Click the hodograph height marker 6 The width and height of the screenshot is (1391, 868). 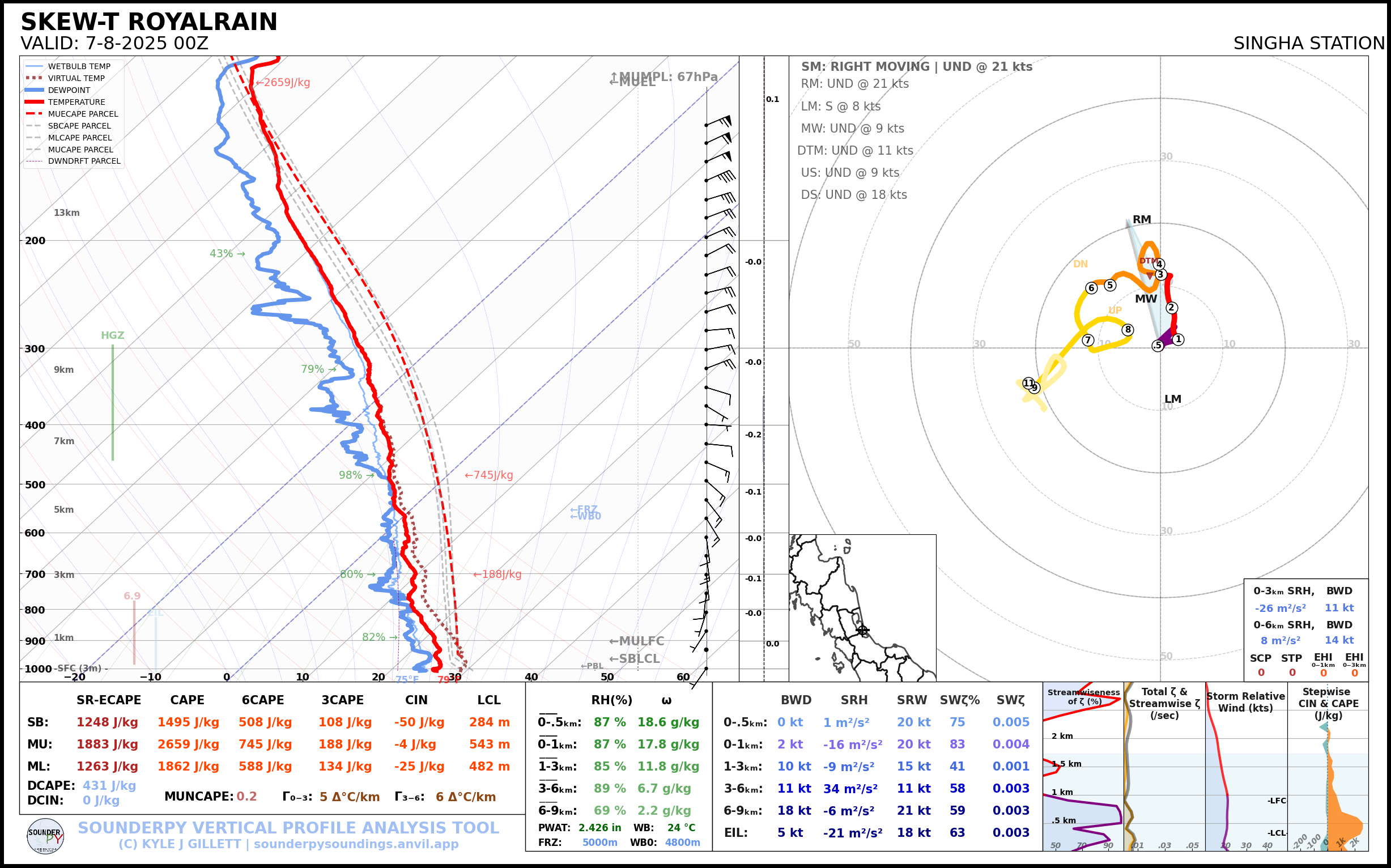pos(1091,288)
